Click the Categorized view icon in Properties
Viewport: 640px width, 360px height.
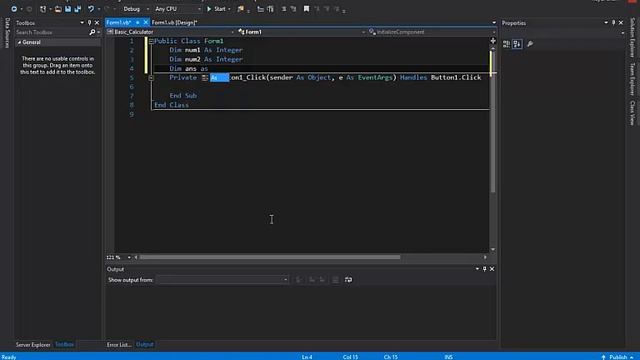click(x=507, y=44)
